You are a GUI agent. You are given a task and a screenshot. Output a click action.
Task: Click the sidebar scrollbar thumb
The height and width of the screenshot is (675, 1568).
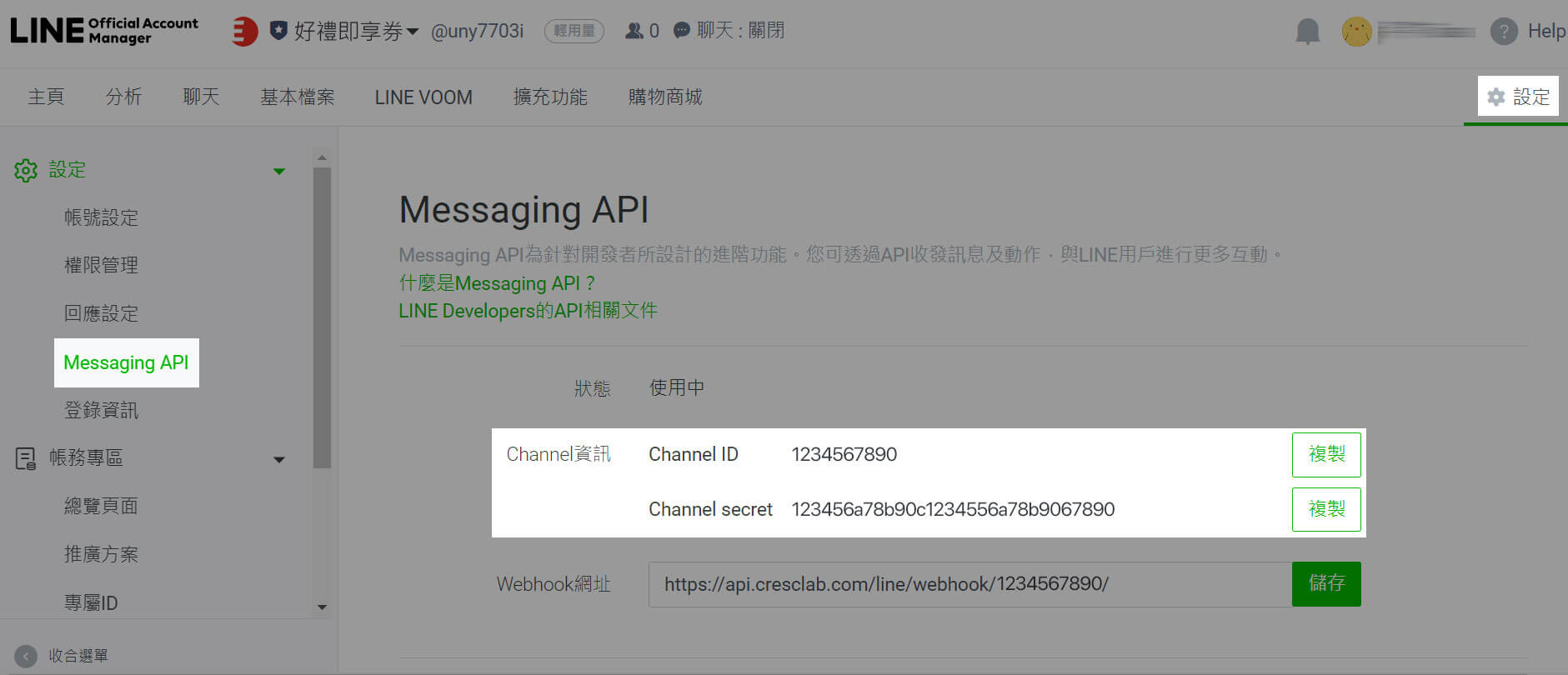[322, 317]
